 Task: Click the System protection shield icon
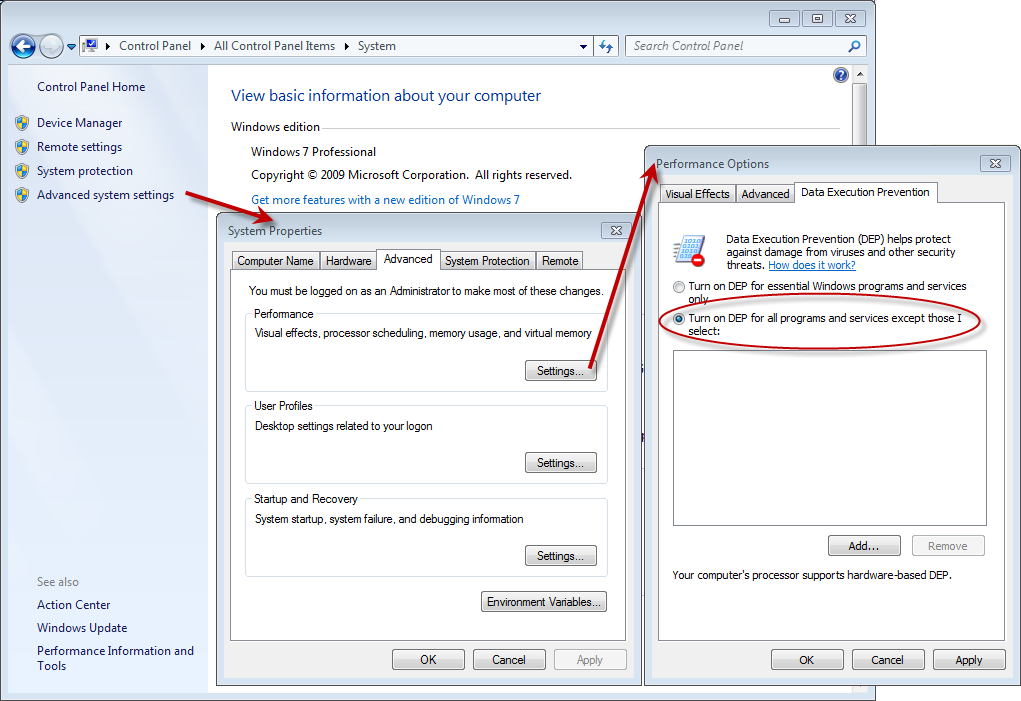(22, 171)
